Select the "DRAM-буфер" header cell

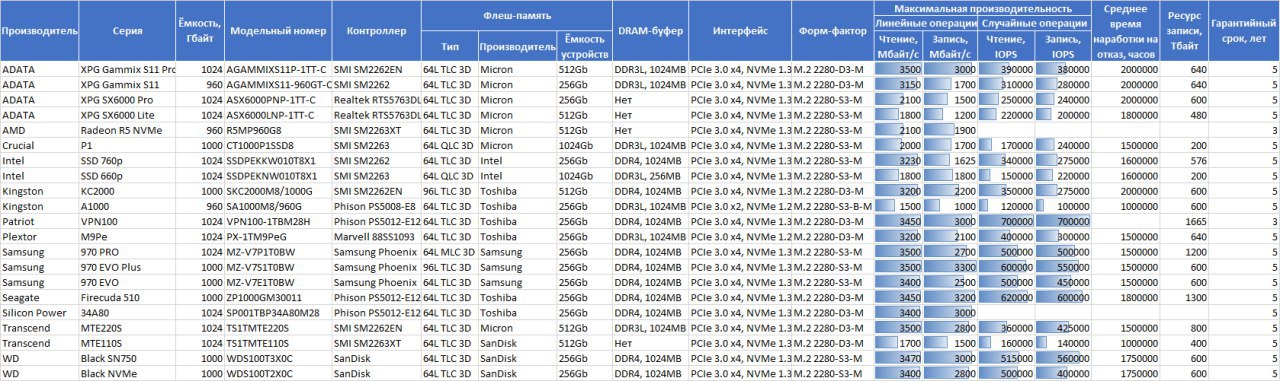coord(649,31)
